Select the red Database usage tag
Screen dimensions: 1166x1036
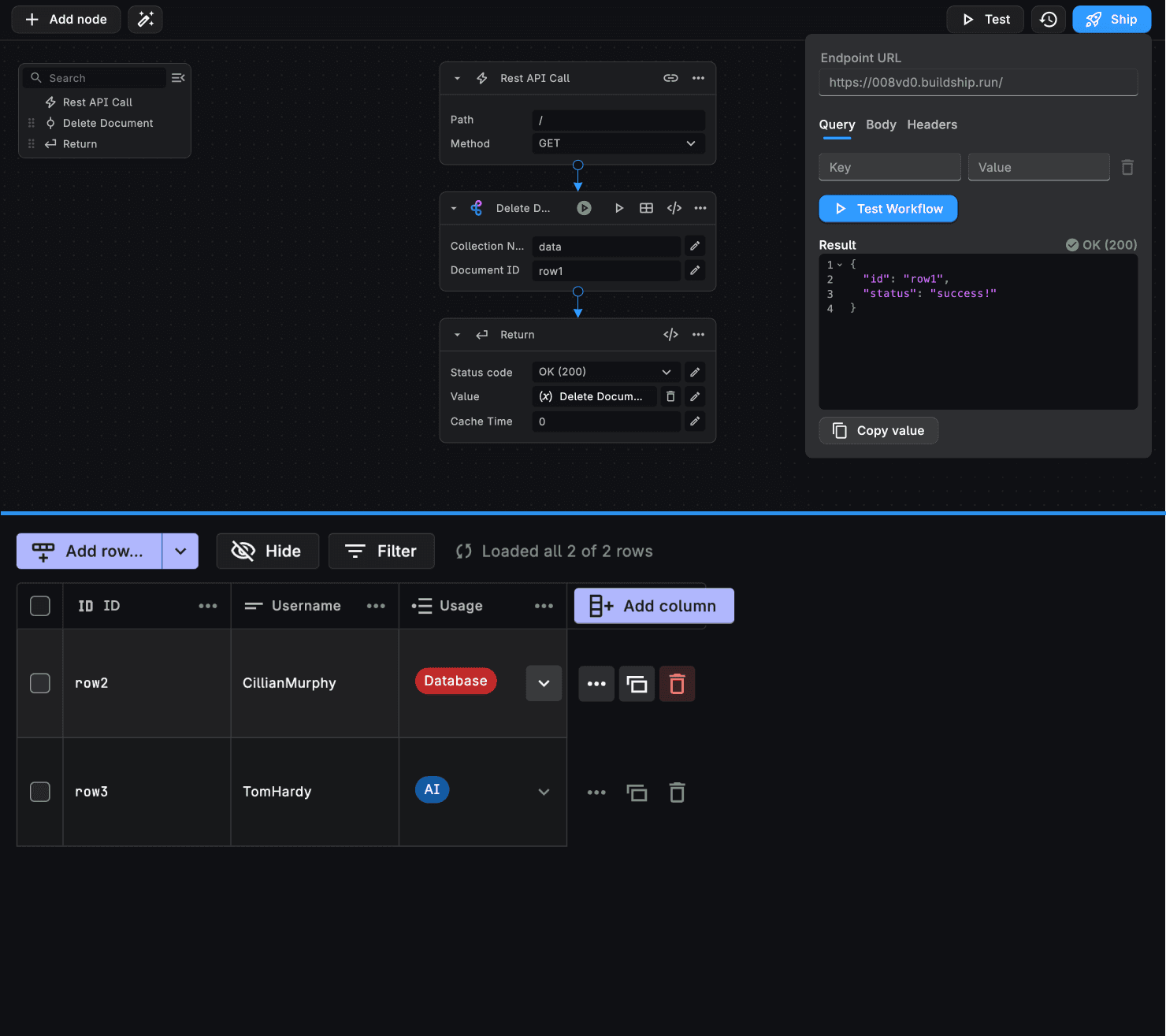click(x=455, y=681)
